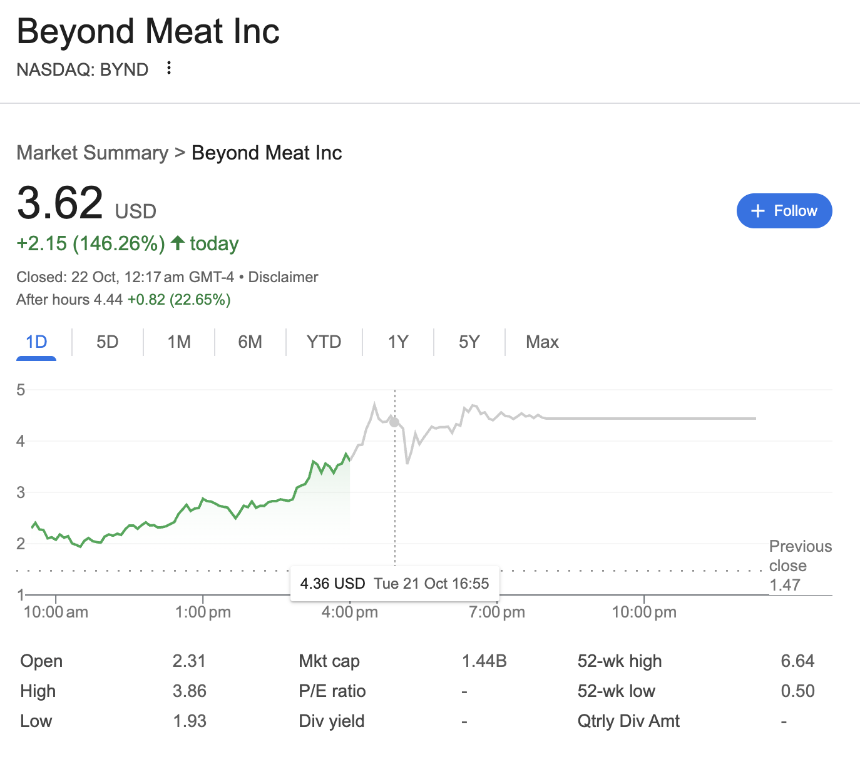
Task: Show the 1Y price history
Action: tap(398, 342)
